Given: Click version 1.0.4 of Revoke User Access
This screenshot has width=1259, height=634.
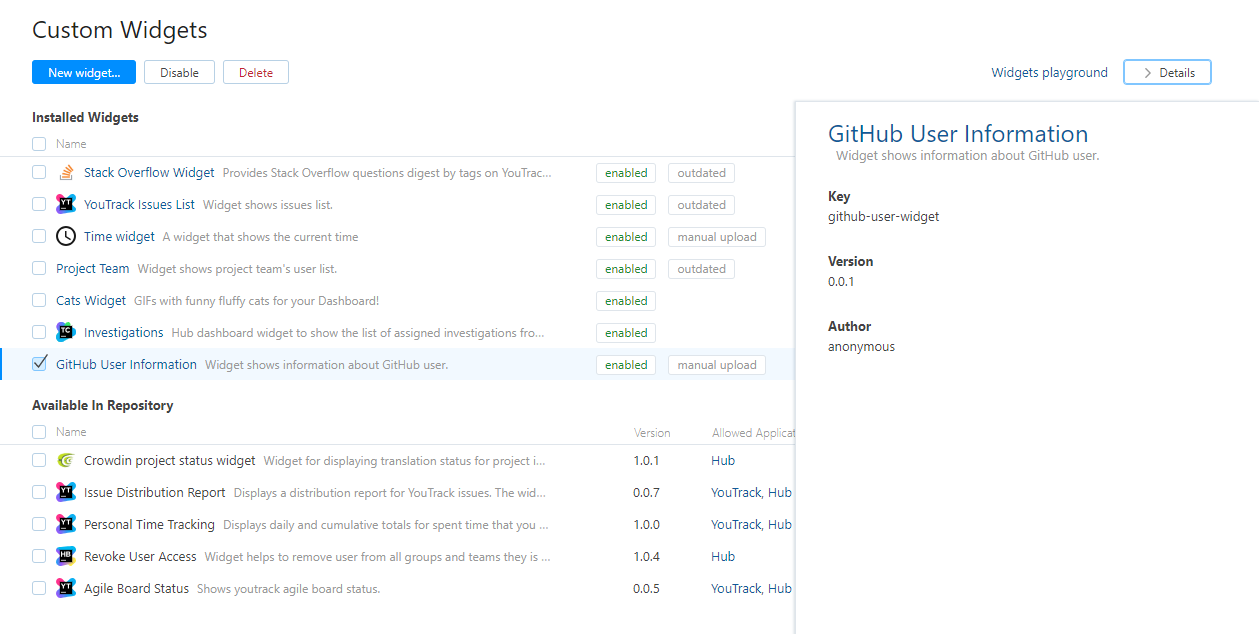Looking at the screenshot, I should [646, 557].
